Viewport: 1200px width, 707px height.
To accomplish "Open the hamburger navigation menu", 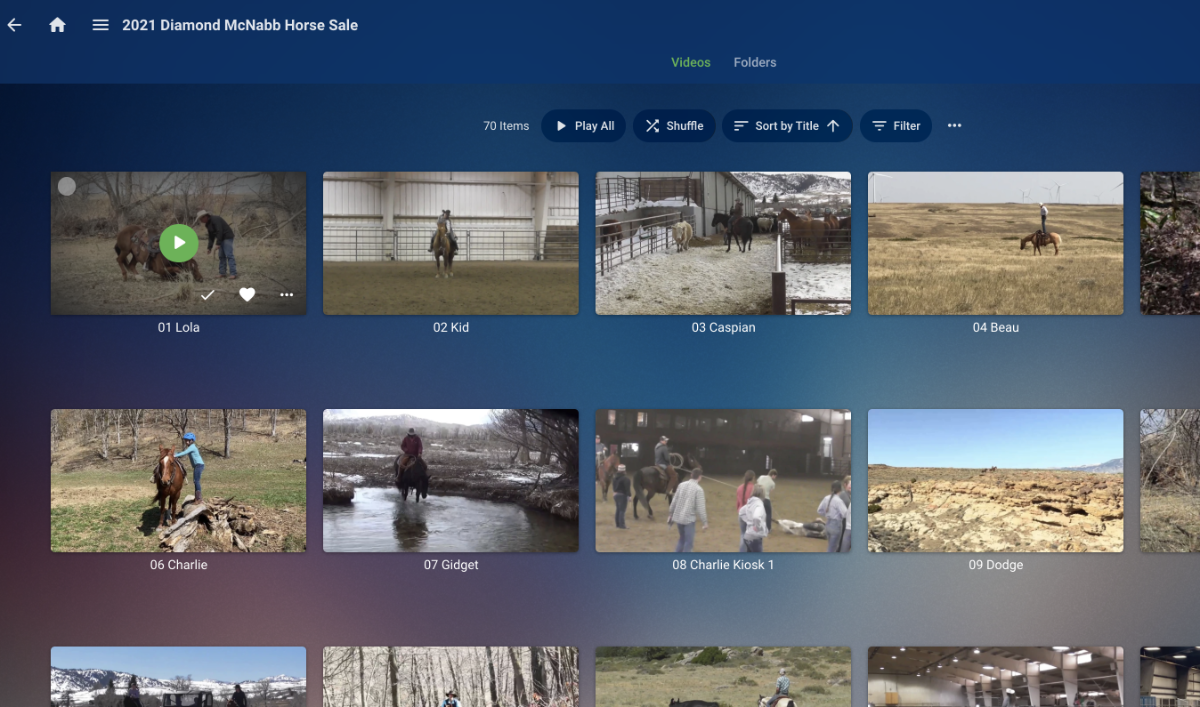I will [100, 25].
